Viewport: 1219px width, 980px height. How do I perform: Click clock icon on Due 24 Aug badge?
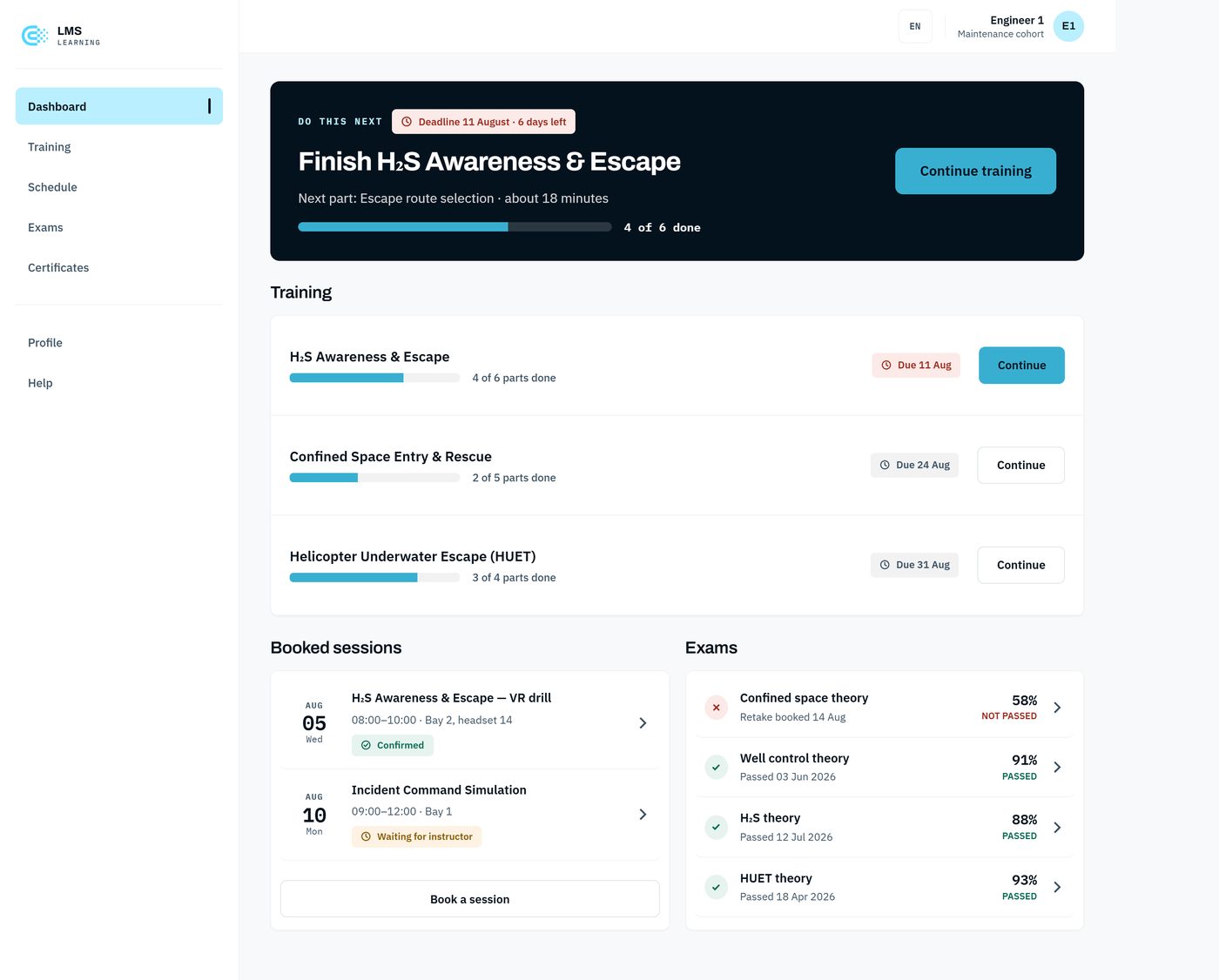[885, 465]
